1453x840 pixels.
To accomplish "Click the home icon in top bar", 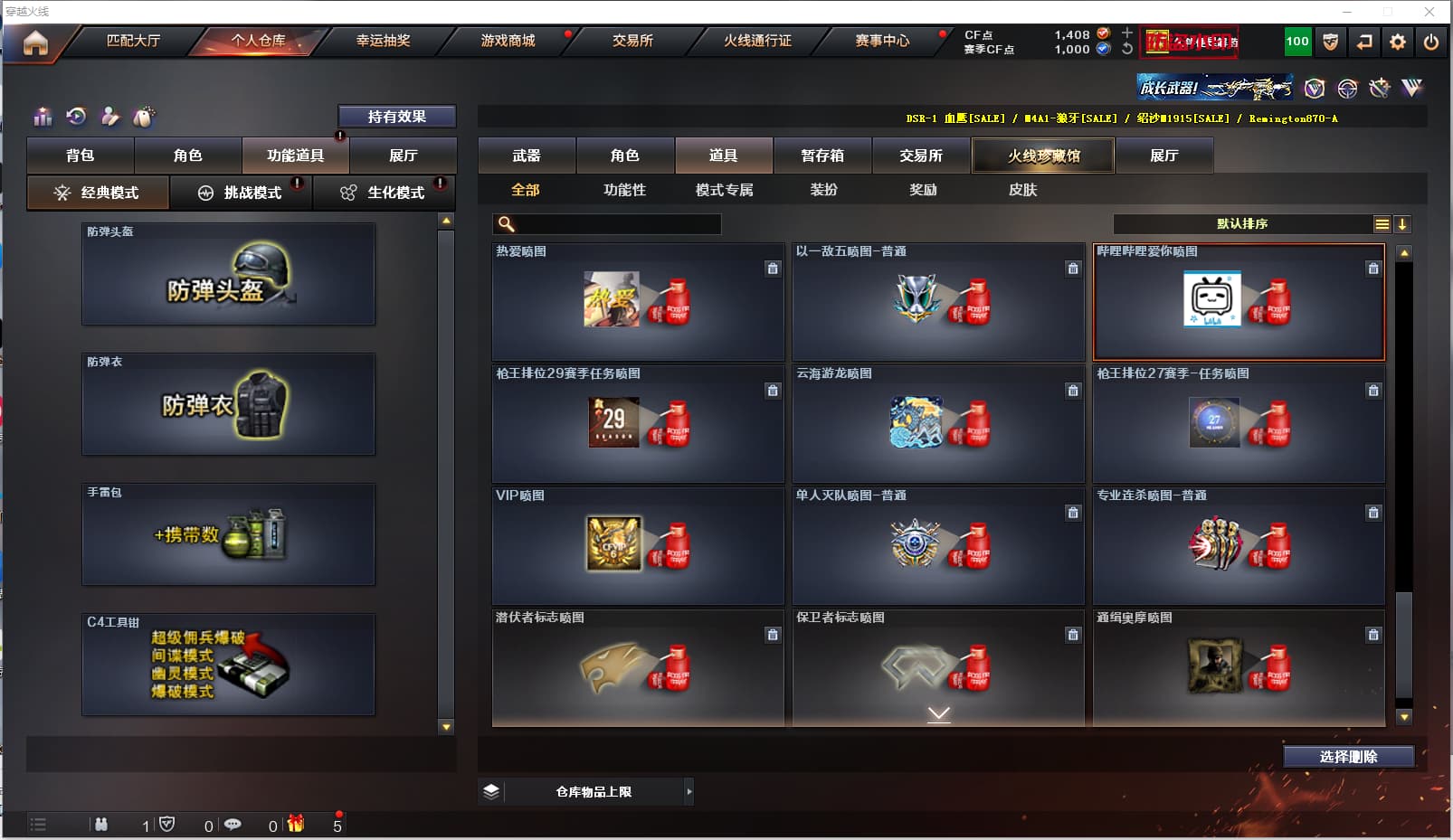I will [x=35, y=42].
